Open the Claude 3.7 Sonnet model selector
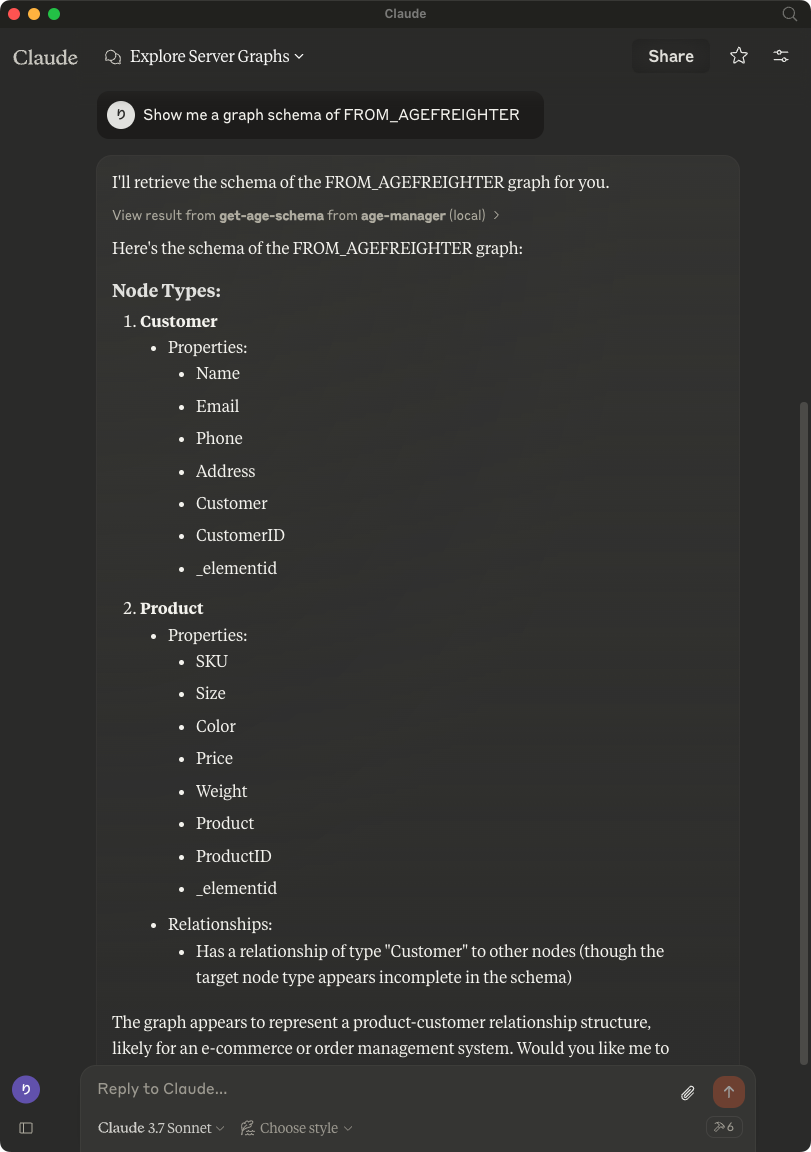811x1152 pixels. coord(160,1127)
